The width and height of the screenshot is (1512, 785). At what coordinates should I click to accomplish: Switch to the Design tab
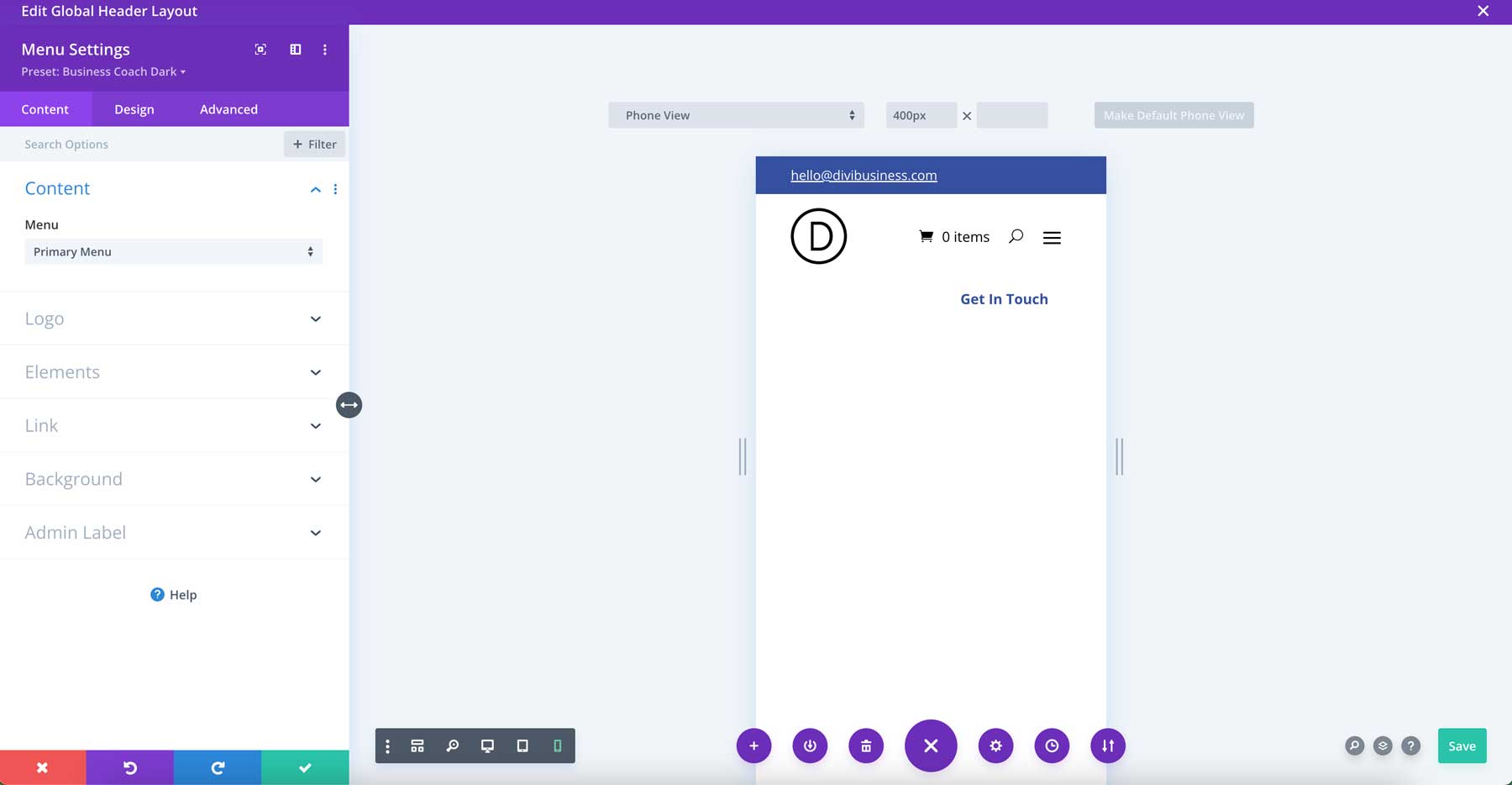click(x=134, y=109)
